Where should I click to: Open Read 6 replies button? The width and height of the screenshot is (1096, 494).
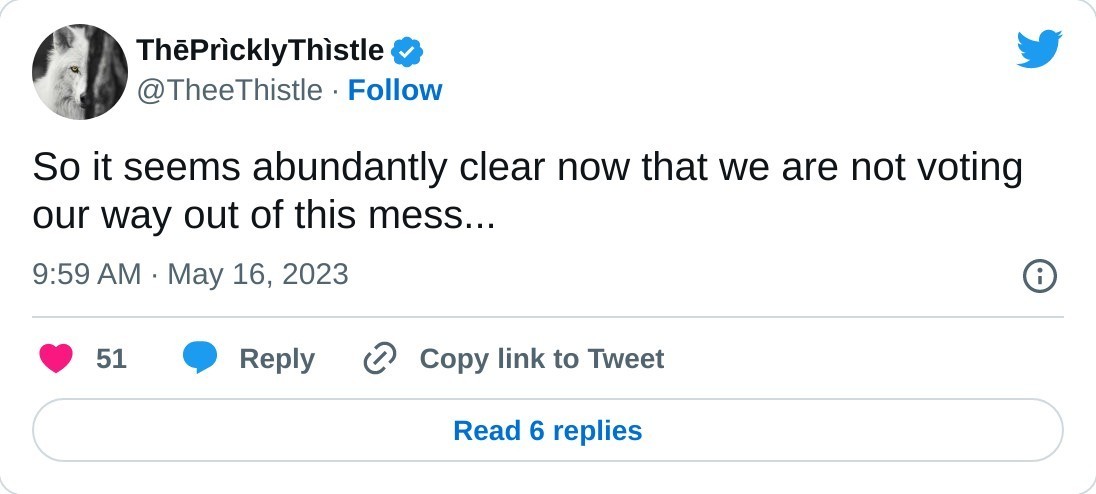[548, 431]
